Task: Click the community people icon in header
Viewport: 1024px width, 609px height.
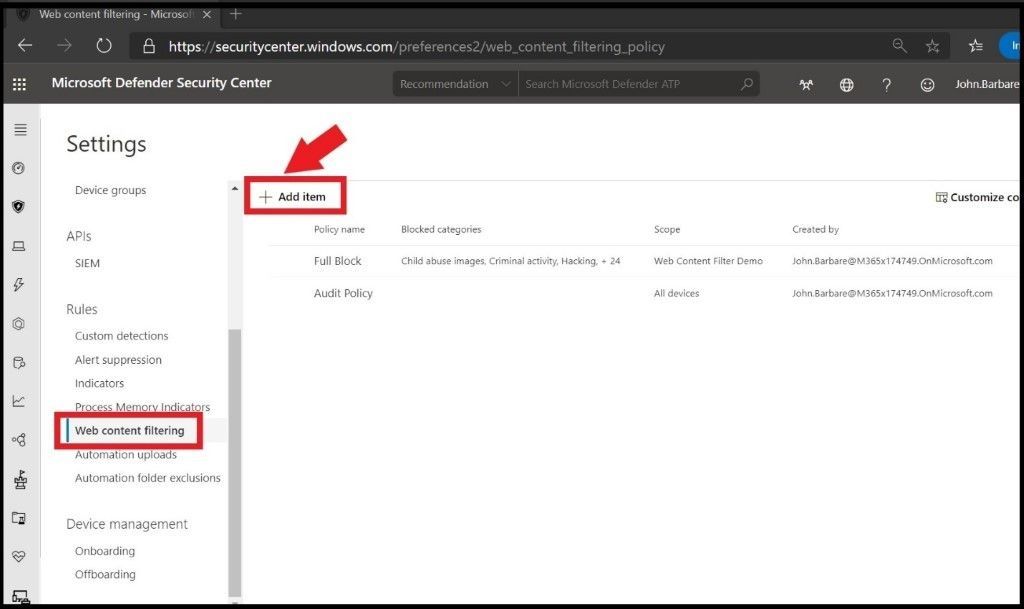Action: (x=806, y=84)
